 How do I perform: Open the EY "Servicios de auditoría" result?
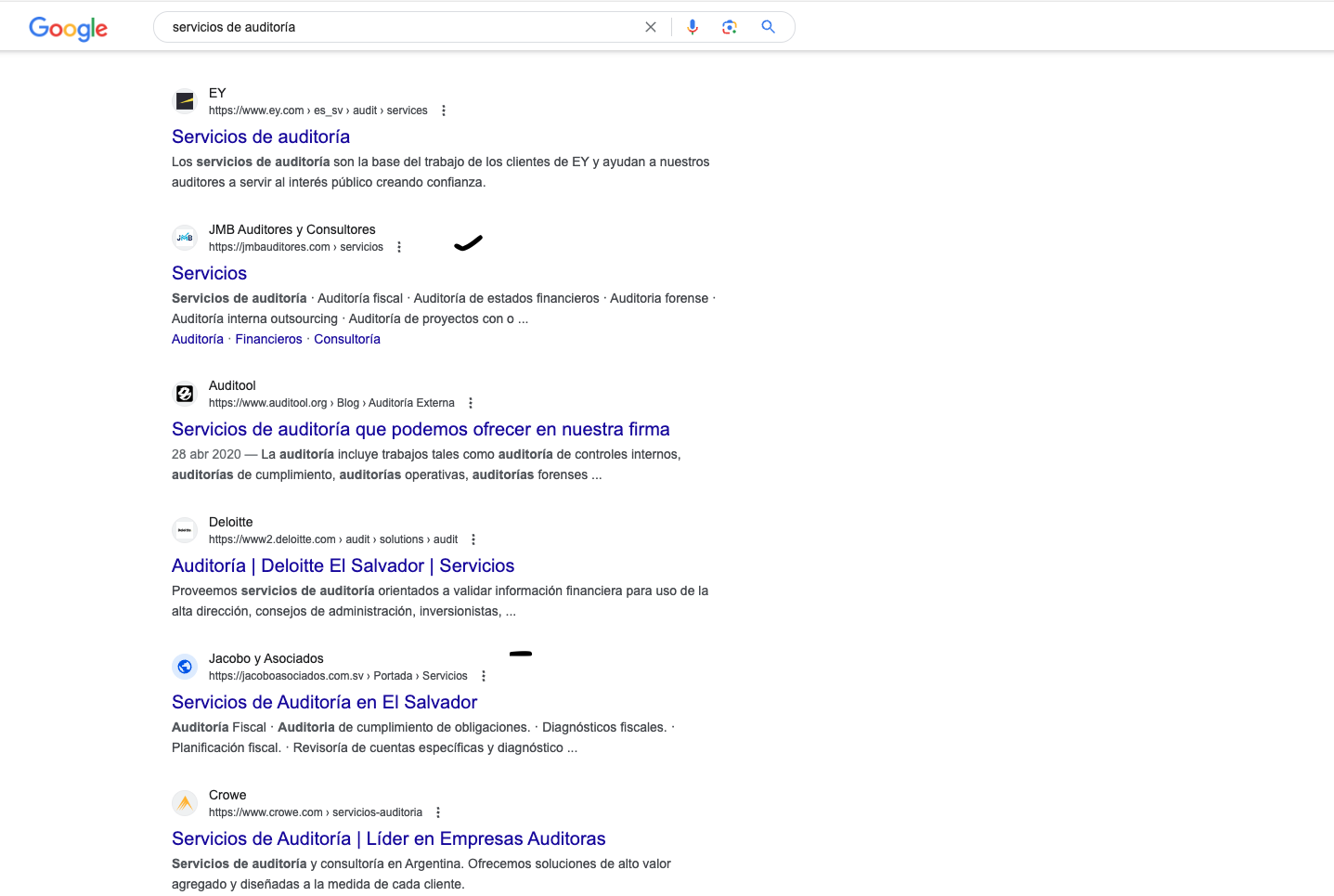pos(261,136)
